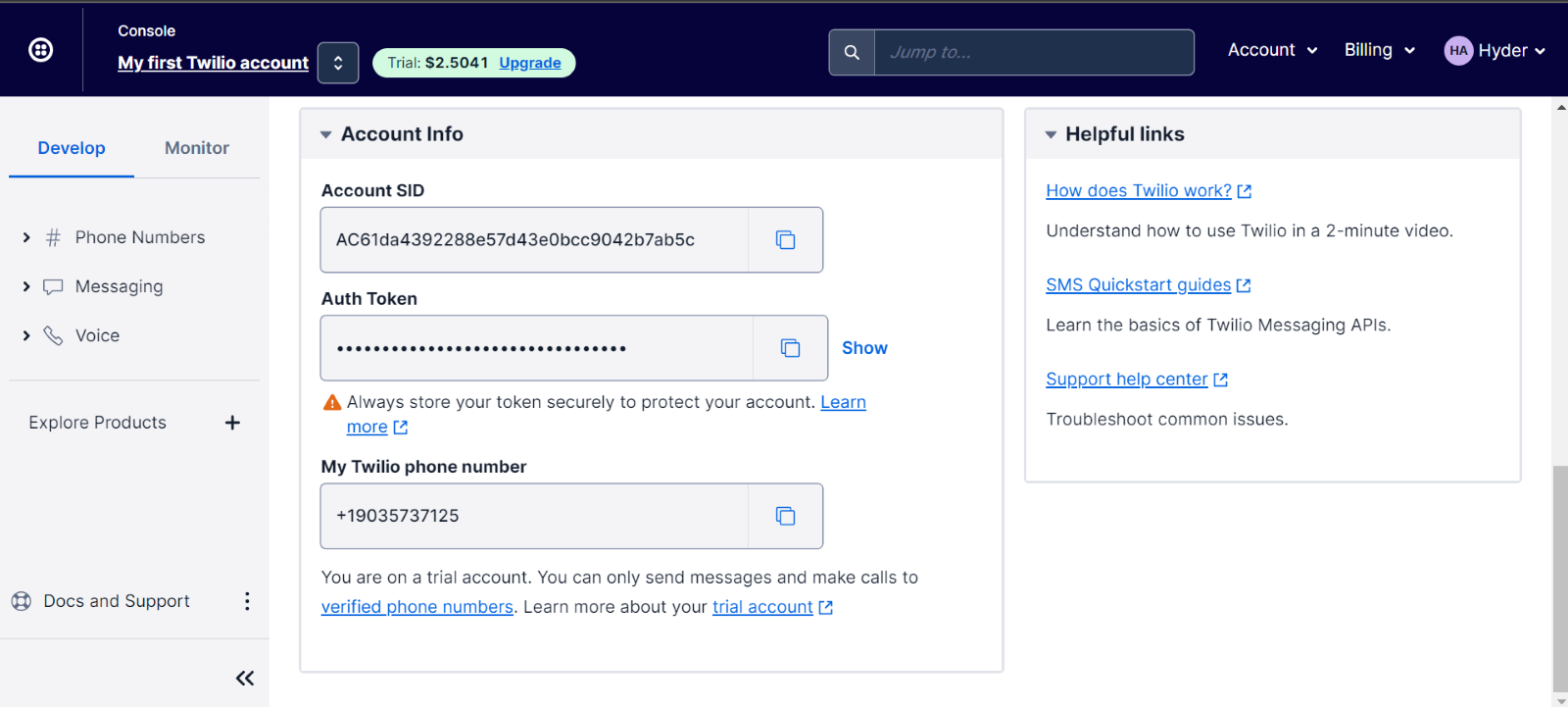Open My first Twilio account link

(213, 63)
